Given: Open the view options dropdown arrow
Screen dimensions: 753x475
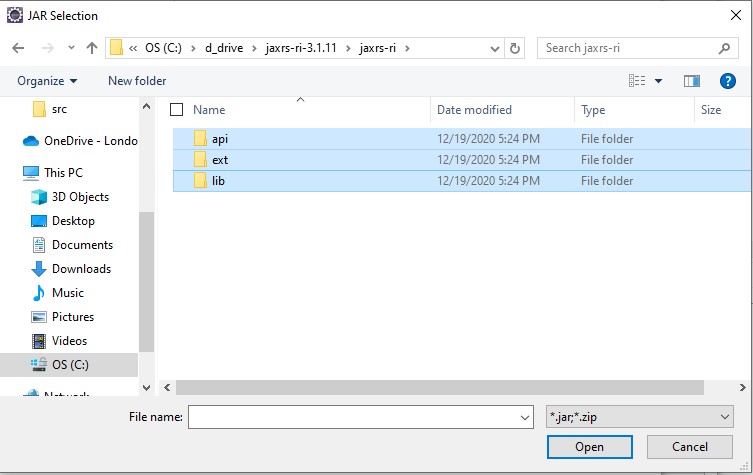Looking at the screenshot, I should click(658, 81).
